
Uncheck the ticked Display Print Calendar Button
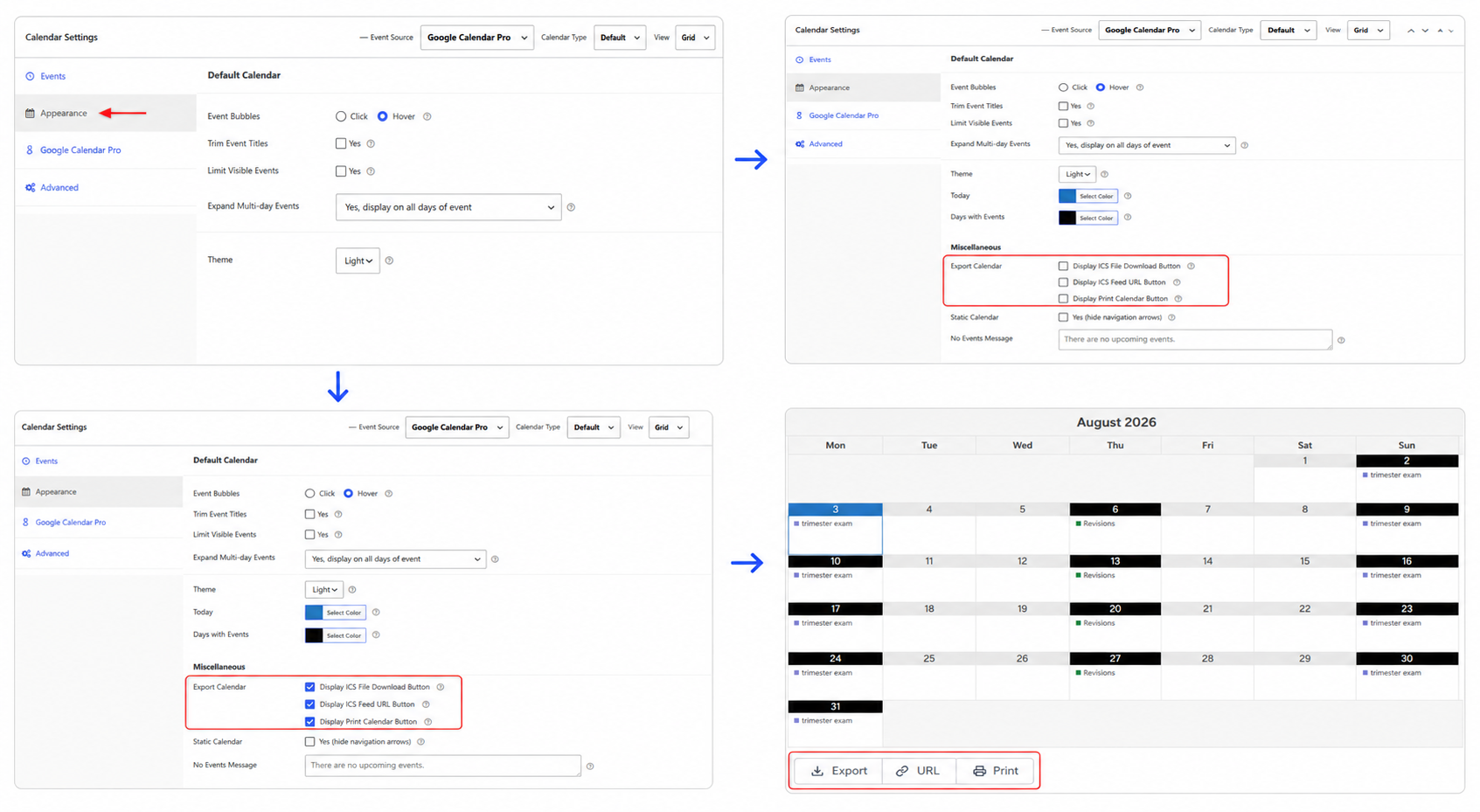coord(309,722)
